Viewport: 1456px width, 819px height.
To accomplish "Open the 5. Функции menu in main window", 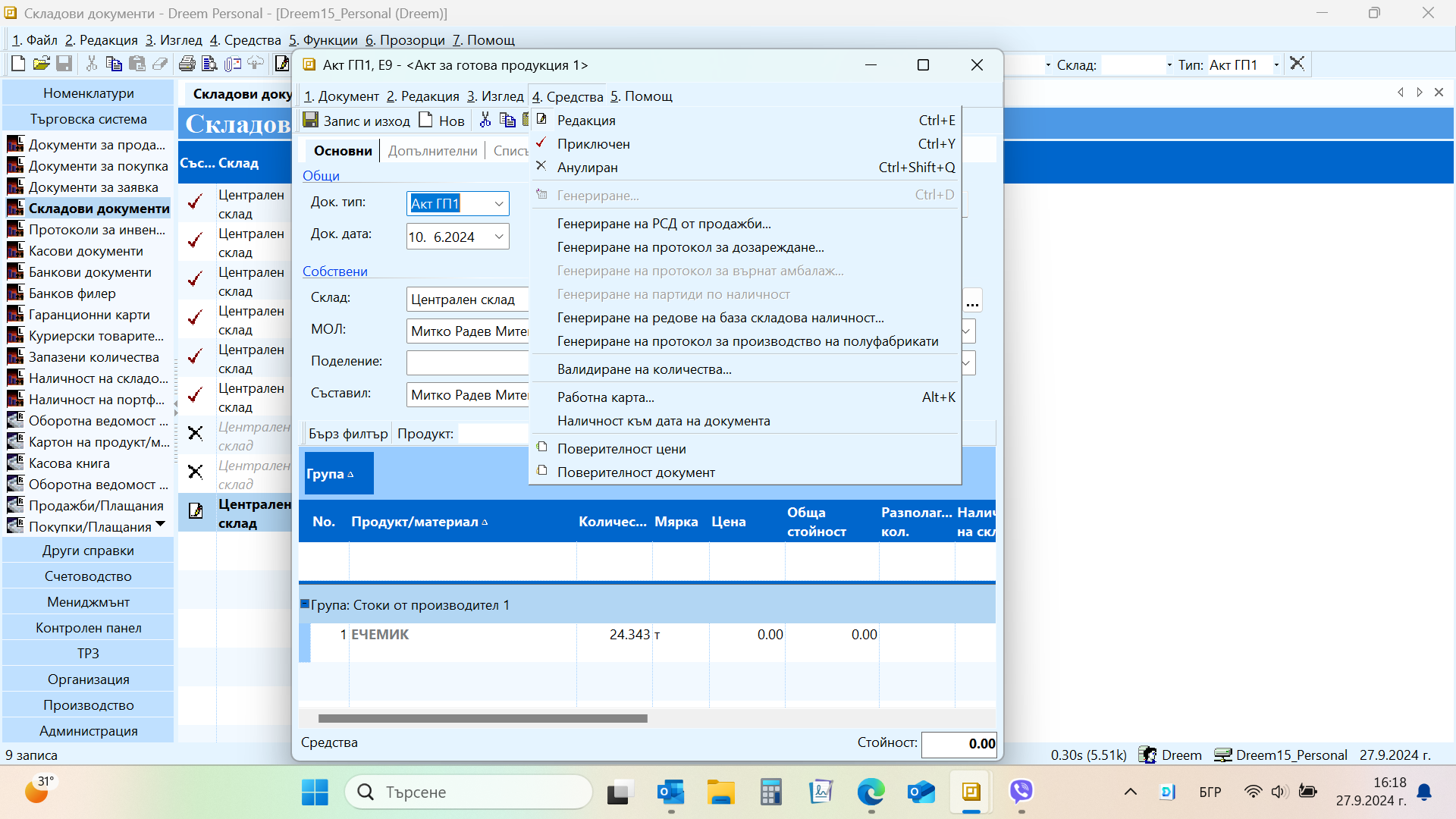I will coord(323,39).
